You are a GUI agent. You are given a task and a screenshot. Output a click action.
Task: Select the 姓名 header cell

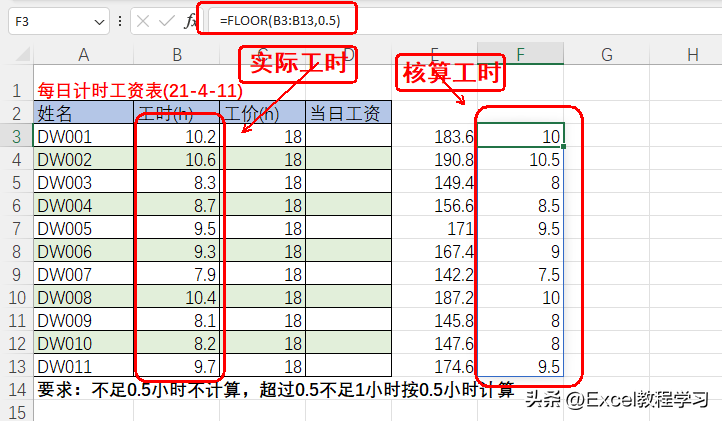83,113
